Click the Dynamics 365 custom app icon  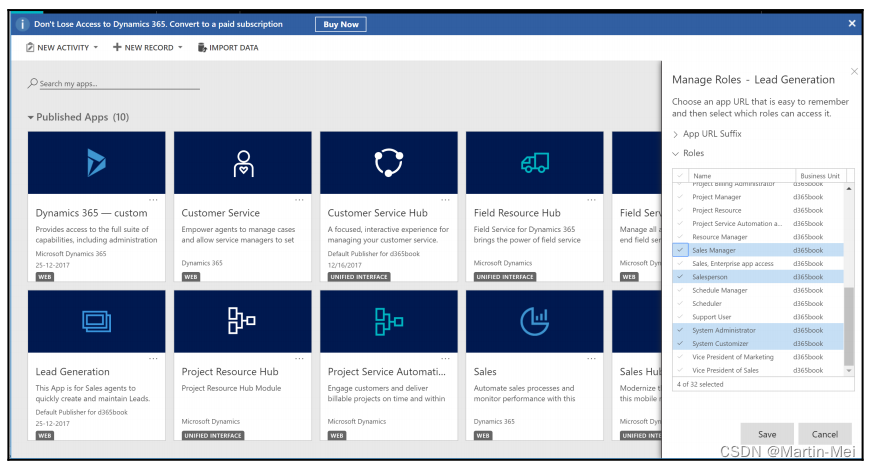coord(97,163)
